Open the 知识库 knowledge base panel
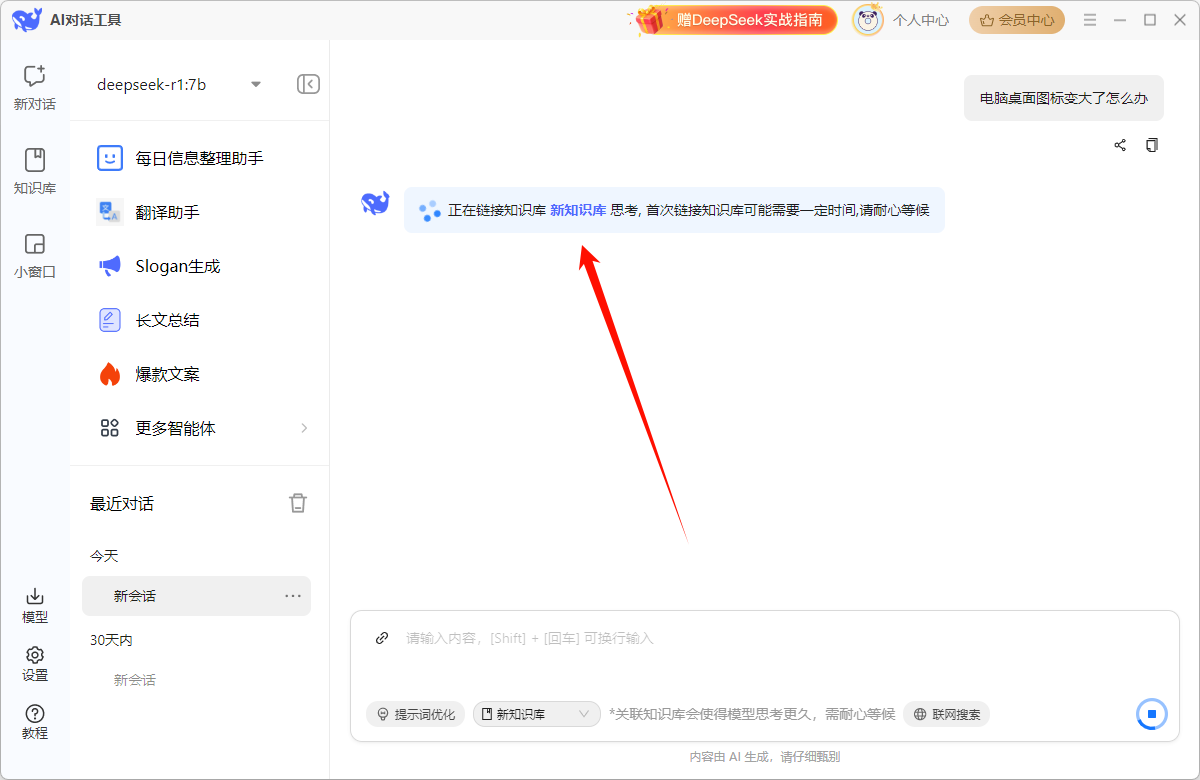 pos(34,170)
